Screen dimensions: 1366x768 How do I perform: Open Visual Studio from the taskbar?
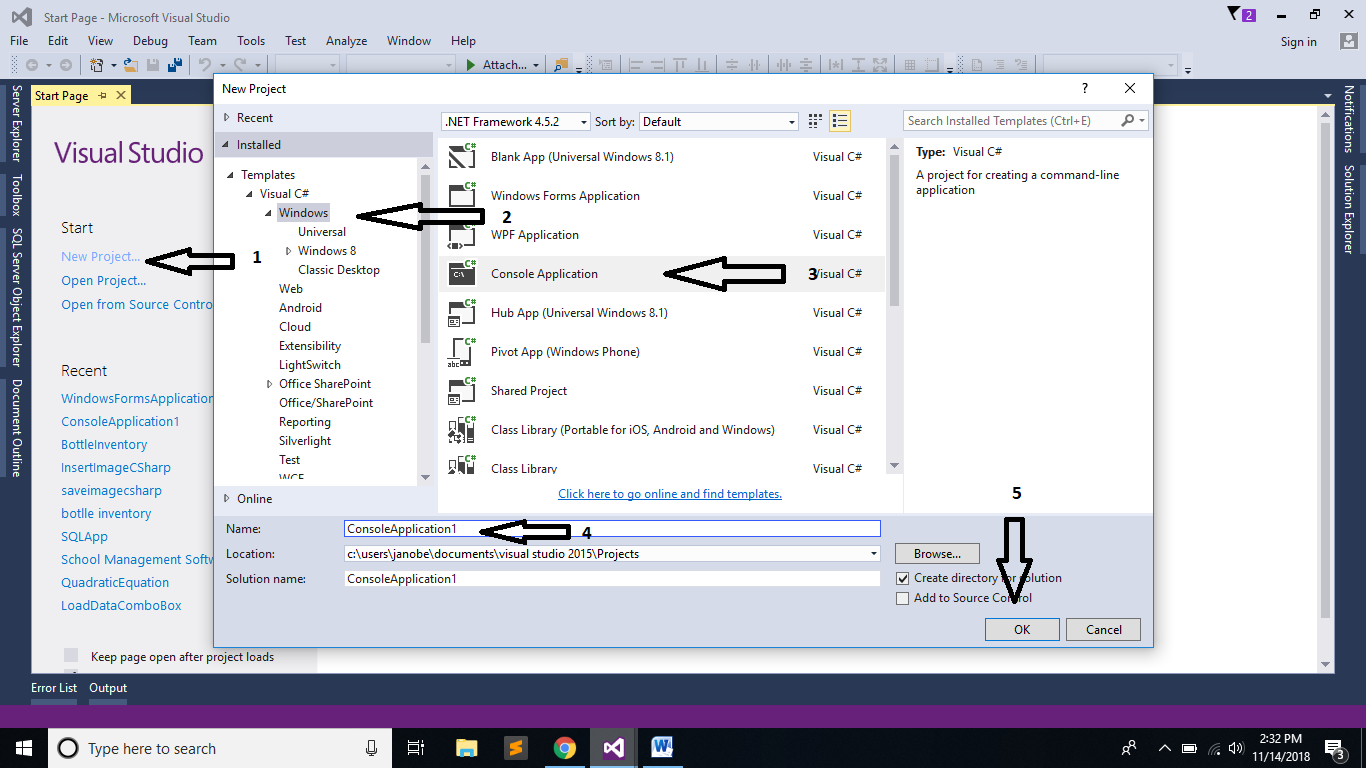point(613,748)
